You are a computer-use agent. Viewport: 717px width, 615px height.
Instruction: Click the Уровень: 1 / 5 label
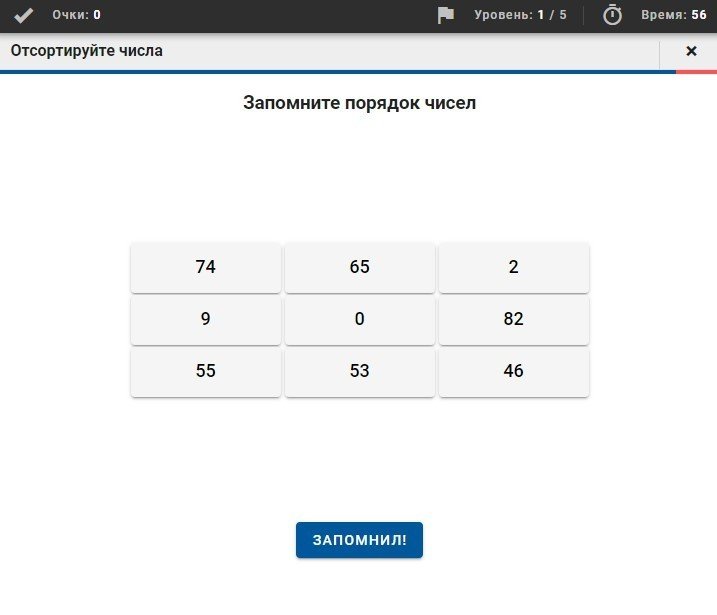(520, 15)
